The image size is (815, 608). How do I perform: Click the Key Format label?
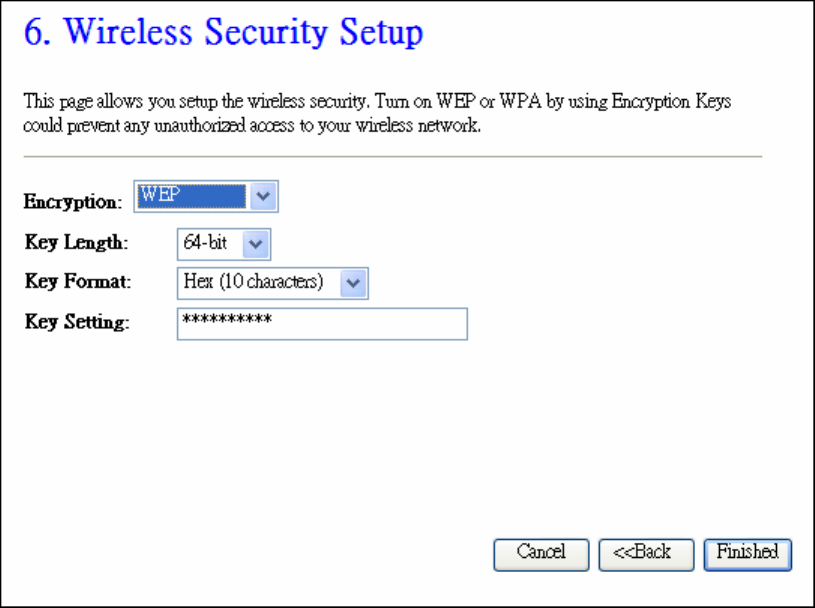[x=78, y=282]
